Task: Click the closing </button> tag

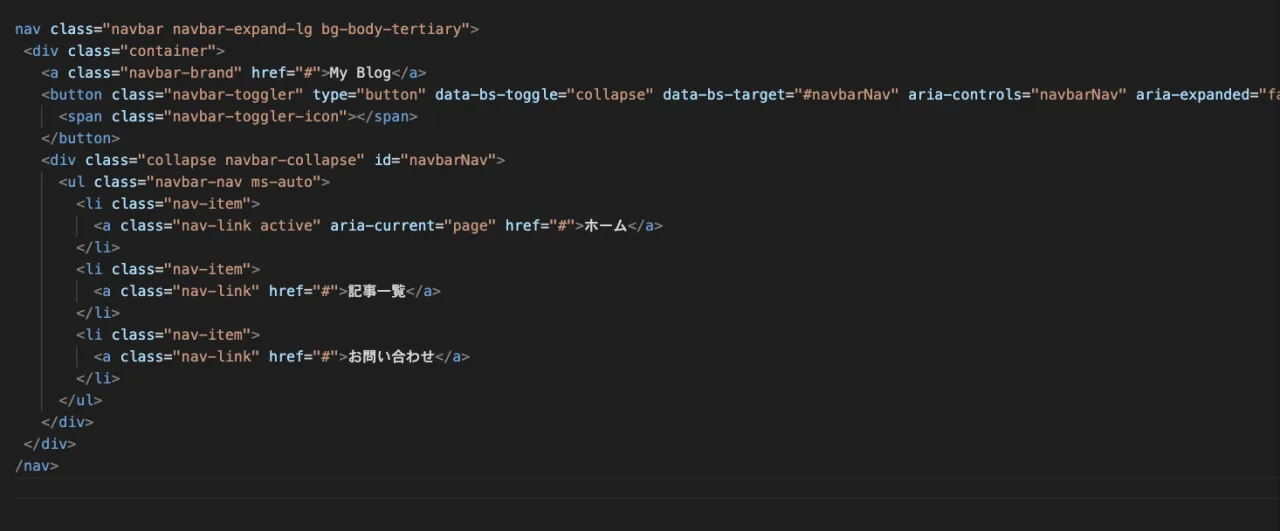Action: coord(80,139)
